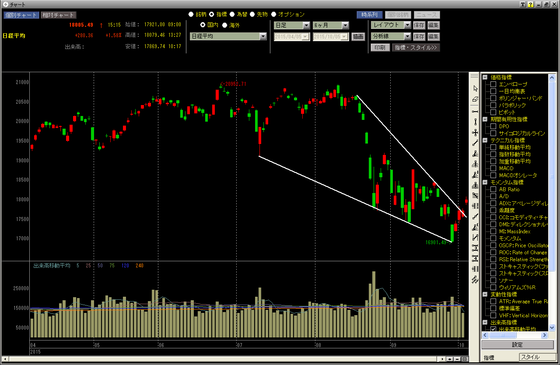Enable the DPO indicator checkbox
This screenshot has height=365, width=560.
493,126
